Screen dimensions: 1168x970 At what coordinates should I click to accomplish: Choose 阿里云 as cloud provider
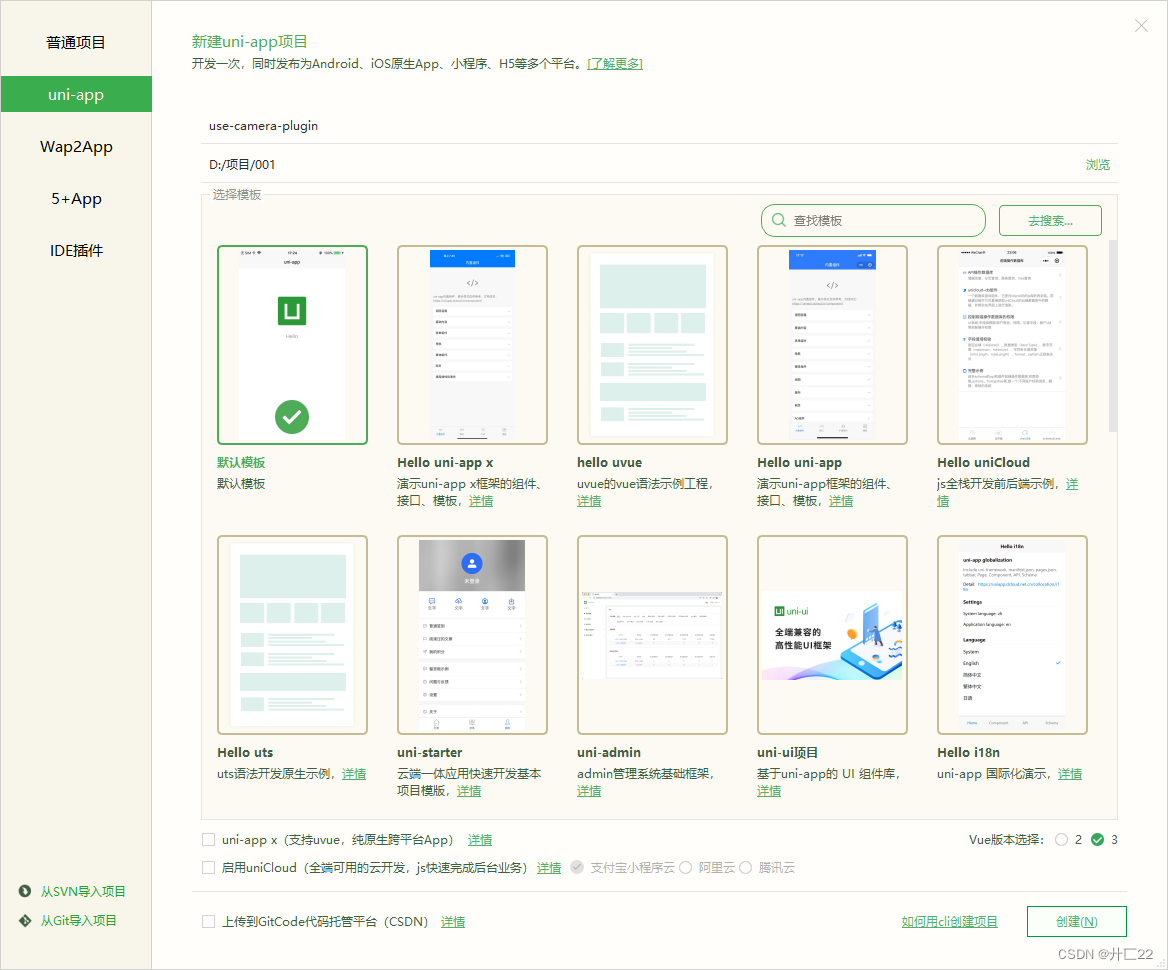point(685,868)
